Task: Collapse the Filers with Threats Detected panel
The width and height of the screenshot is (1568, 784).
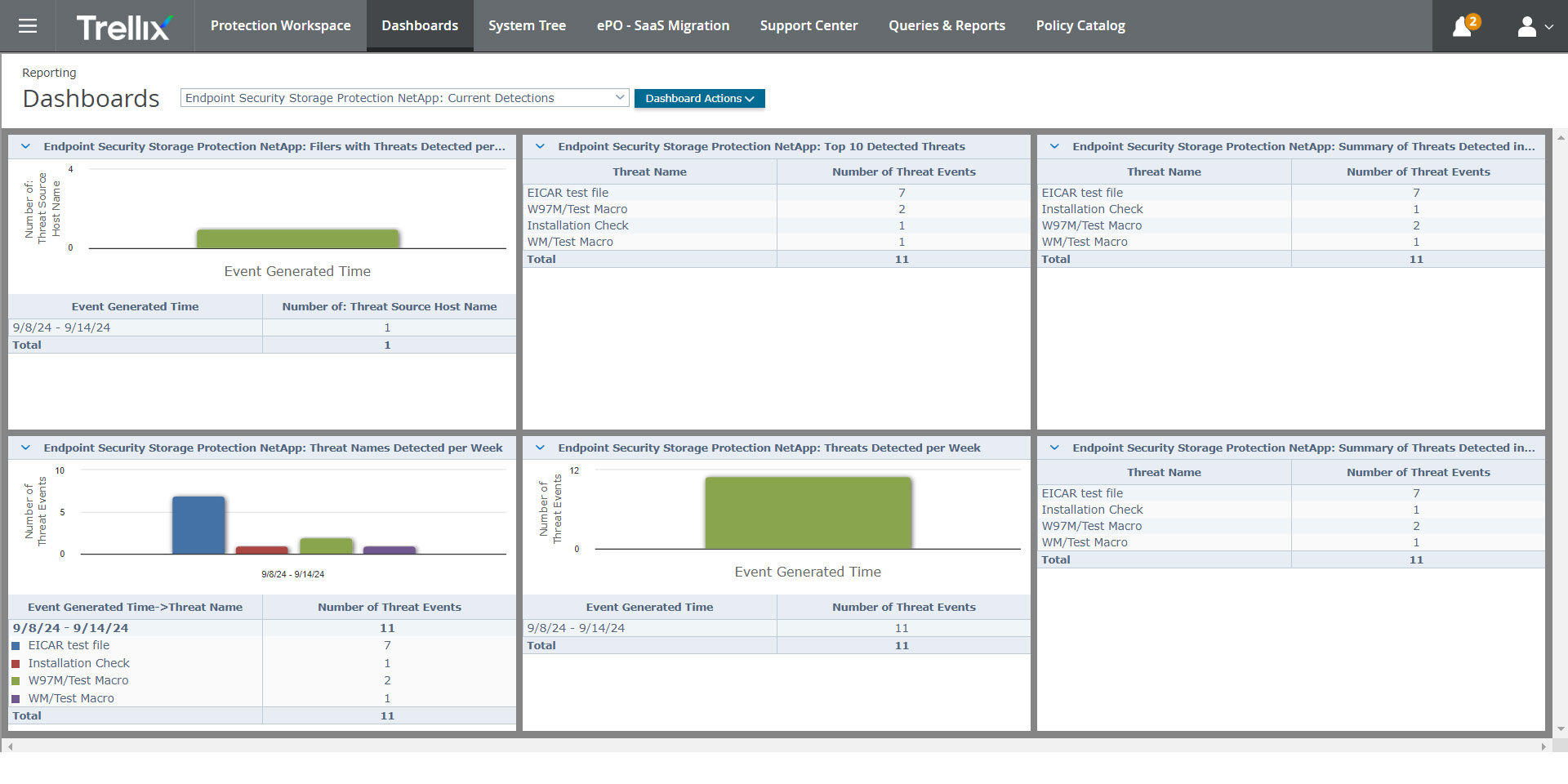Action: tap(25, 147)
